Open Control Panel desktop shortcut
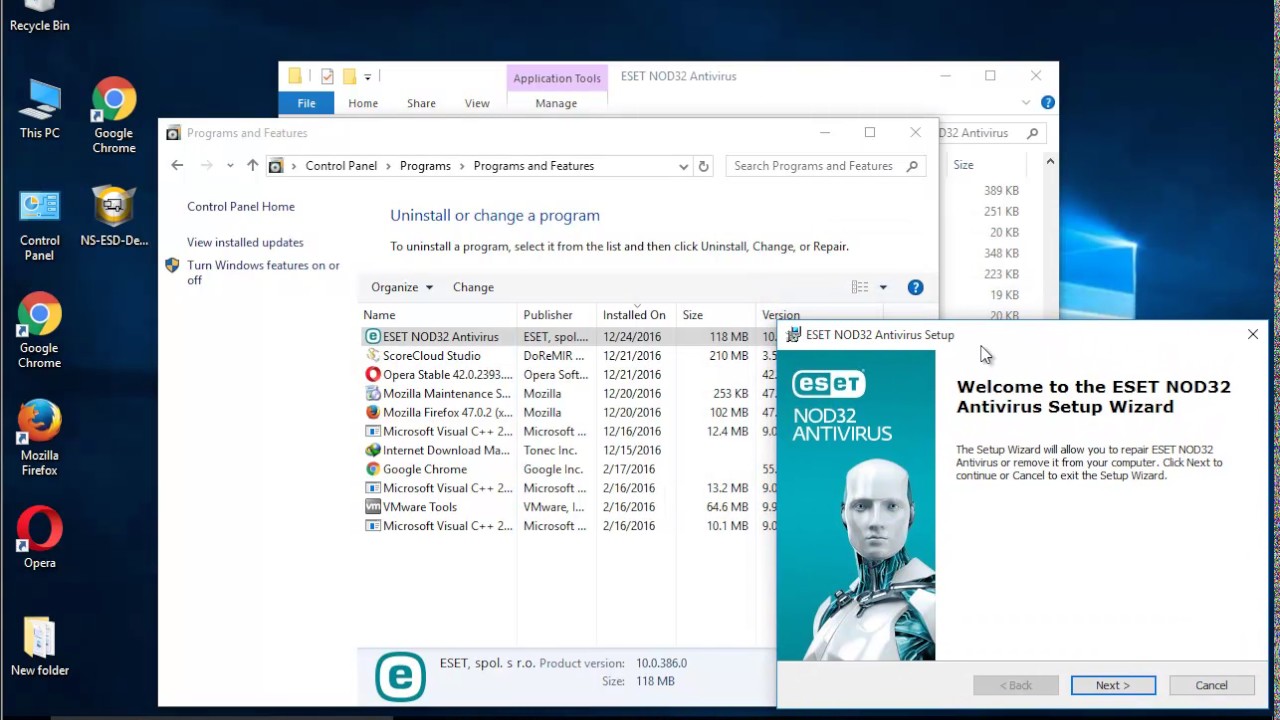 coord(39,225)
